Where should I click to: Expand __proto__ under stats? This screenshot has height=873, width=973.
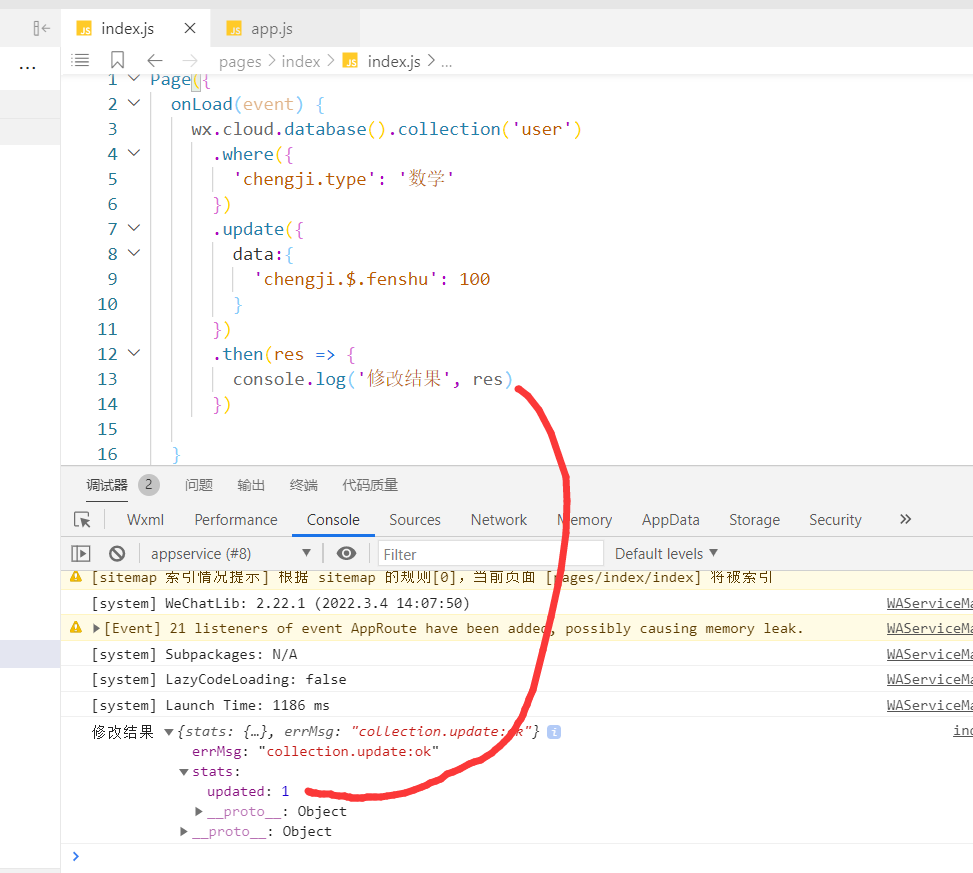(x=199, y=811)
